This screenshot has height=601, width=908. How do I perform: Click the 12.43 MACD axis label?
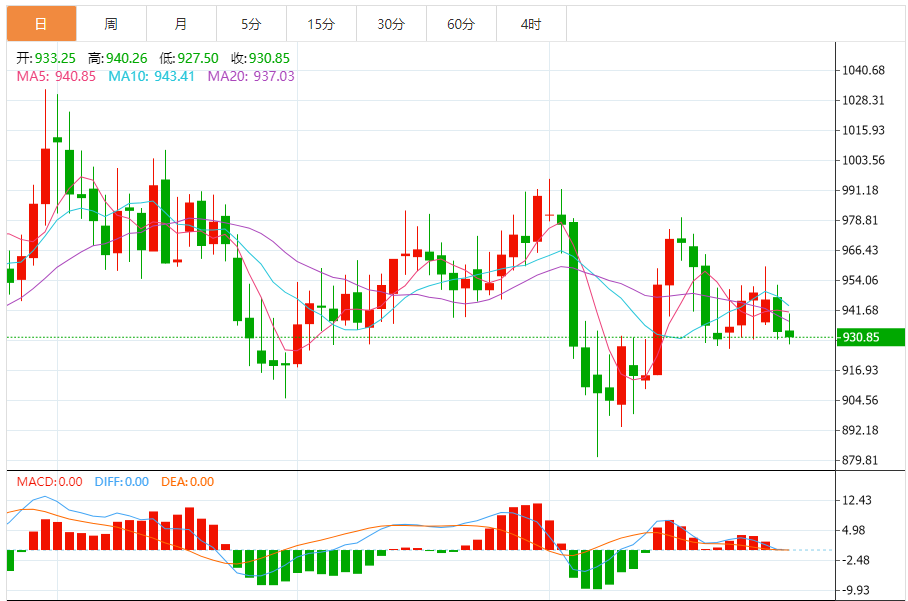(856, 500)
